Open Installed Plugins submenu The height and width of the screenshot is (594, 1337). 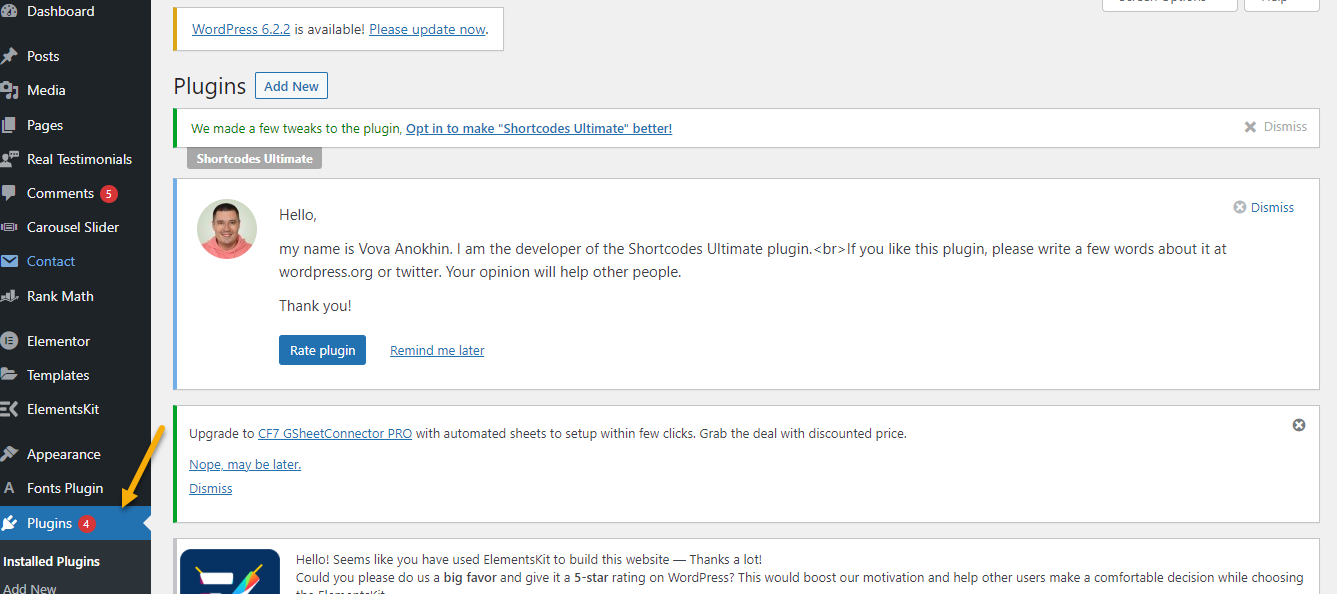point(52,561)
